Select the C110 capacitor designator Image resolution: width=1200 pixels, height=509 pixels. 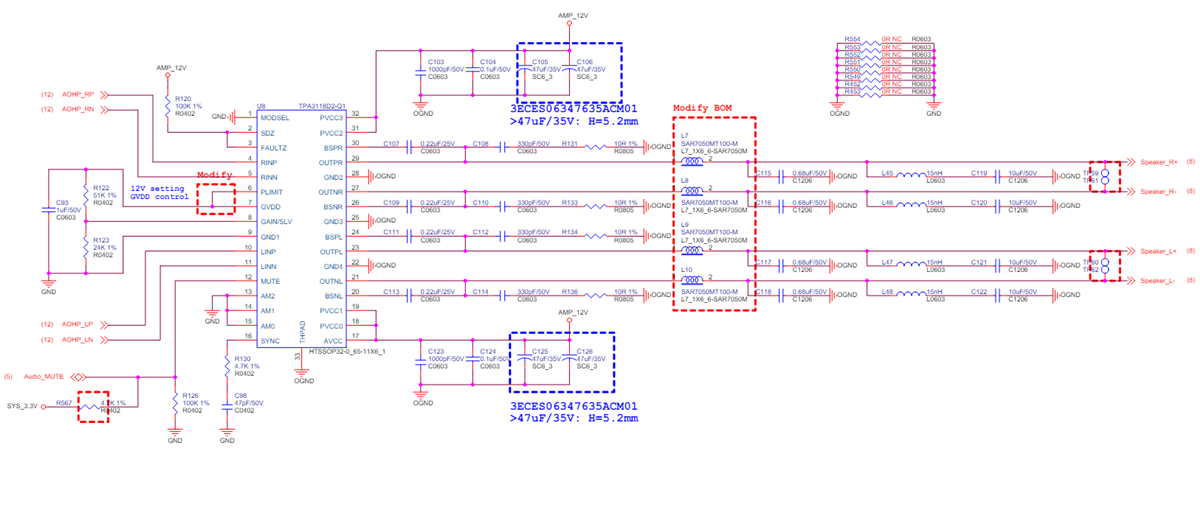(x=481, y=202)
